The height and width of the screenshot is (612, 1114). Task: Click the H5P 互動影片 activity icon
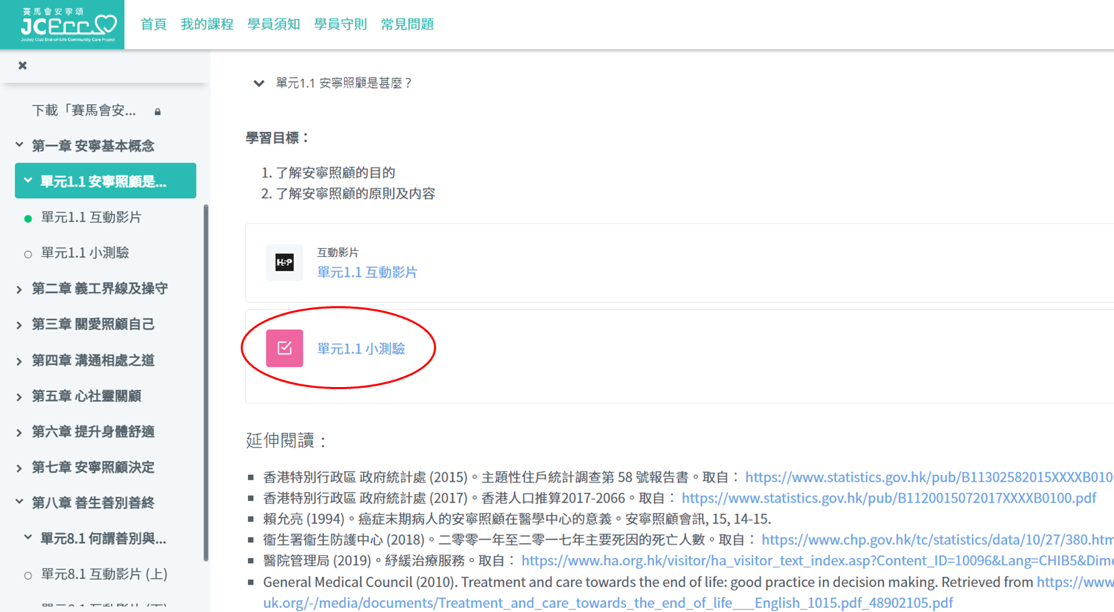tap(284, 263)
